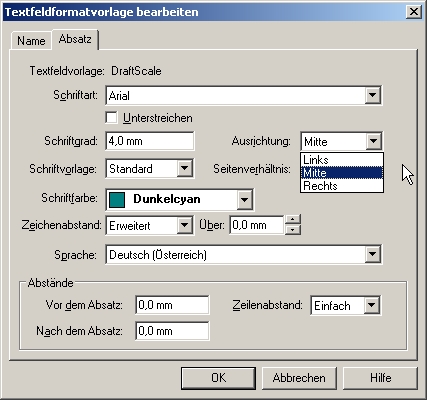This screenshot has width=427, height=401.
Task: Confirm with the OK button
Action: pyautogui.click(x=219, y=378)
